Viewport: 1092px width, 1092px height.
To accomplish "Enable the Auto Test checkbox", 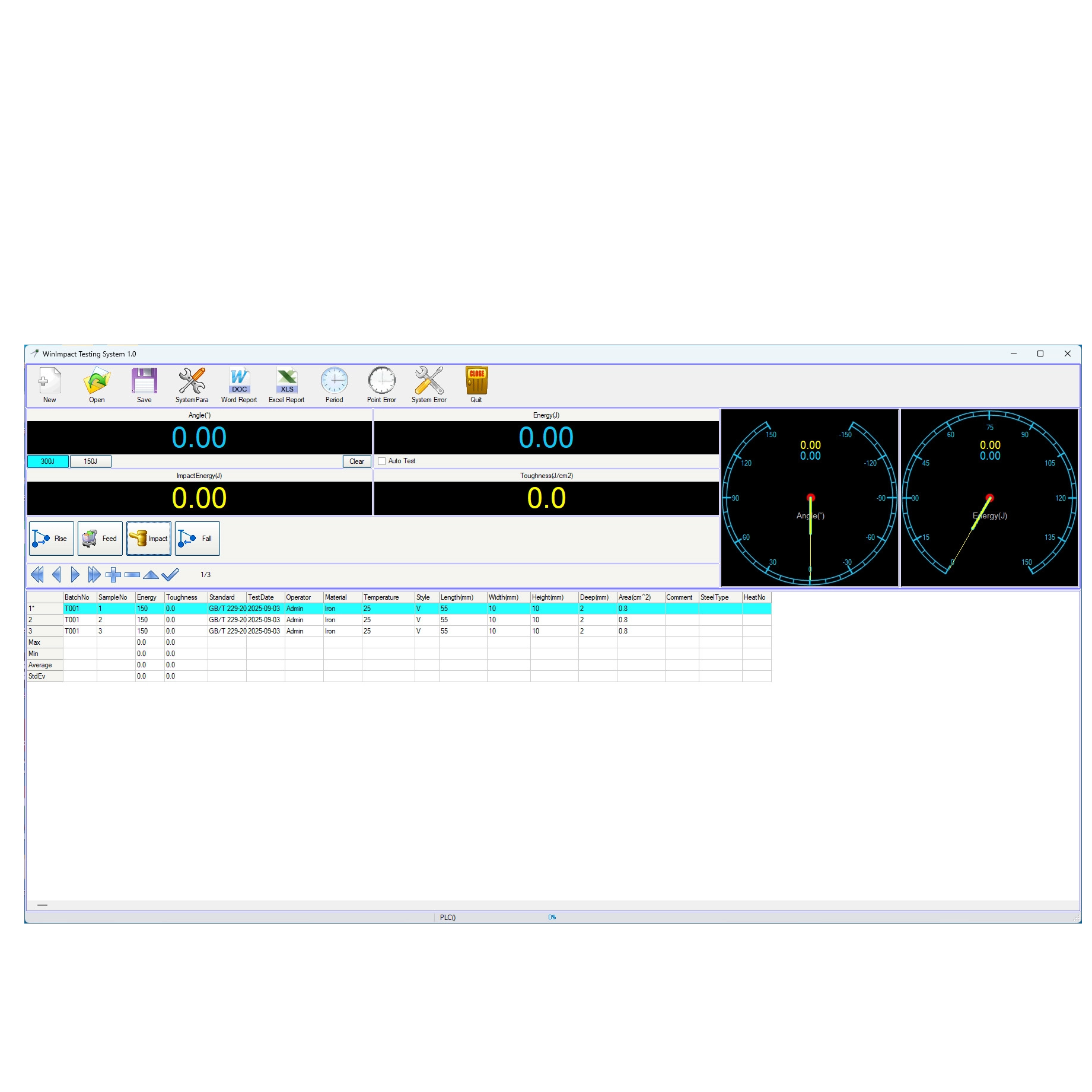I will click(x=382, y=461).
